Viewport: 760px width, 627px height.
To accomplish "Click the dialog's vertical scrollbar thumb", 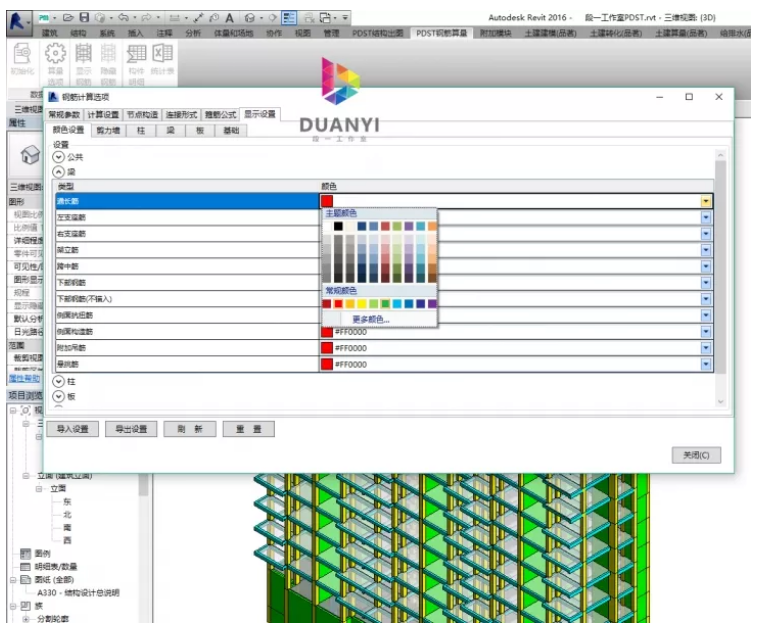I will click(720, 266).
